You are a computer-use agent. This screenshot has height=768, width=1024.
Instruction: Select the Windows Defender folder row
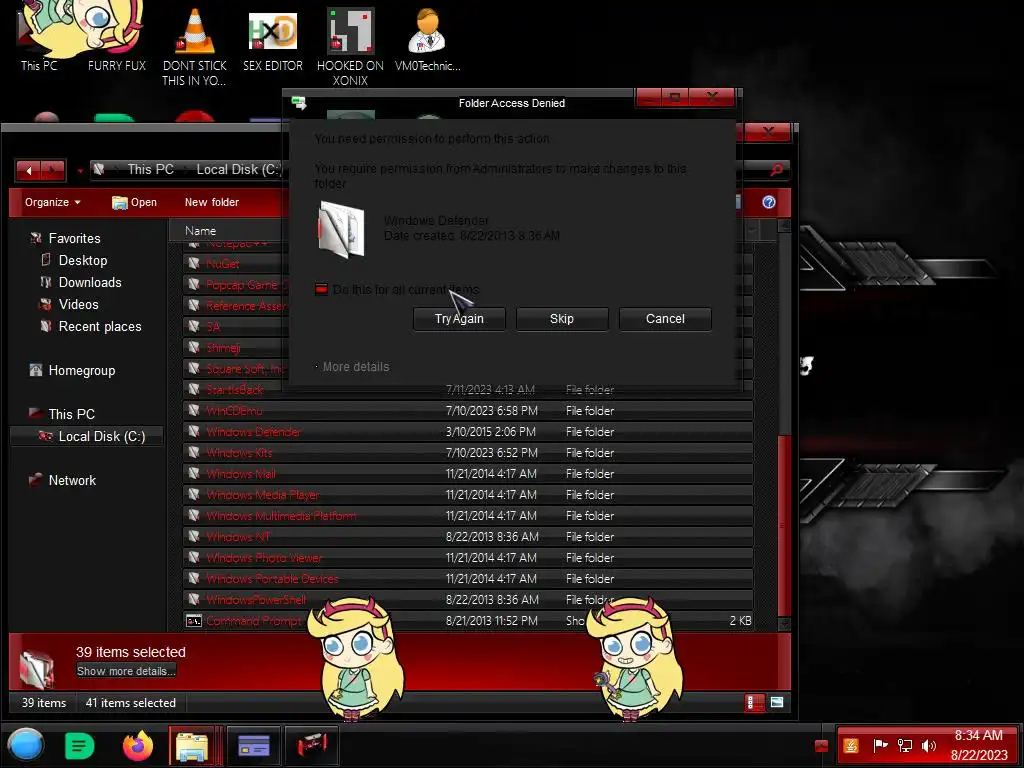coord(468,432)
